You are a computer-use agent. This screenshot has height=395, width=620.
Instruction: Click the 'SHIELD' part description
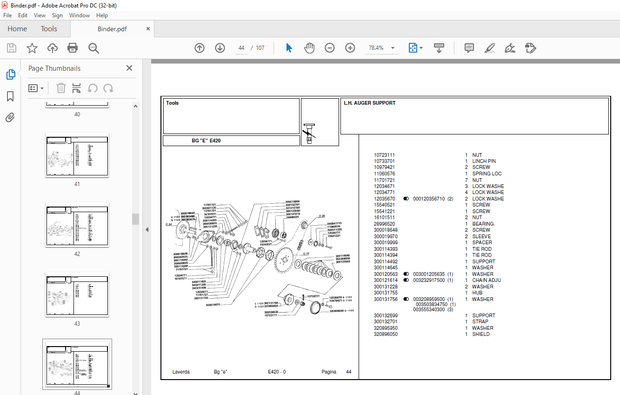(481, 334)
